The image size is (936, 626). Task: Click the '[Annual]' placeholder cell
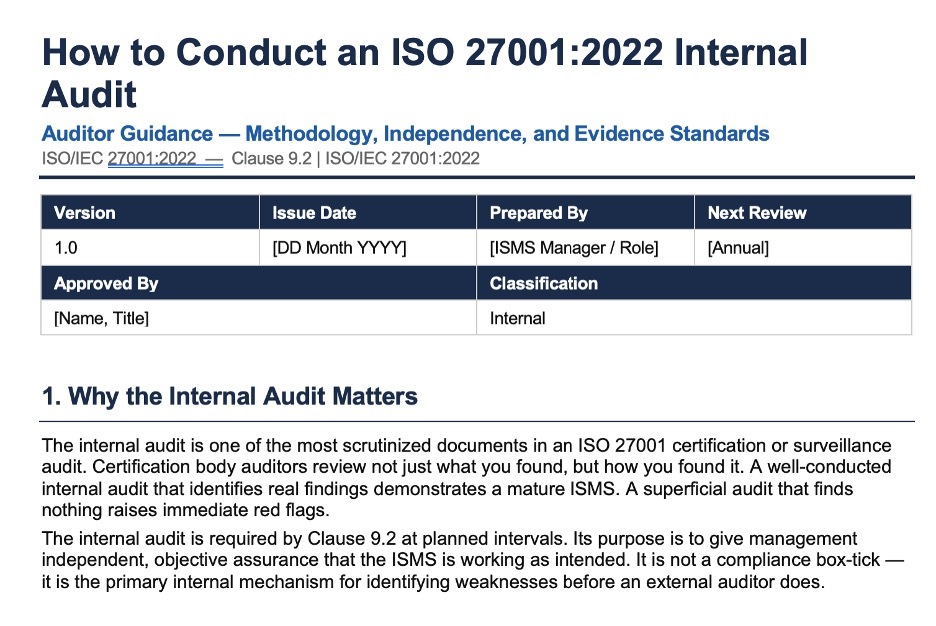(803, 248)
